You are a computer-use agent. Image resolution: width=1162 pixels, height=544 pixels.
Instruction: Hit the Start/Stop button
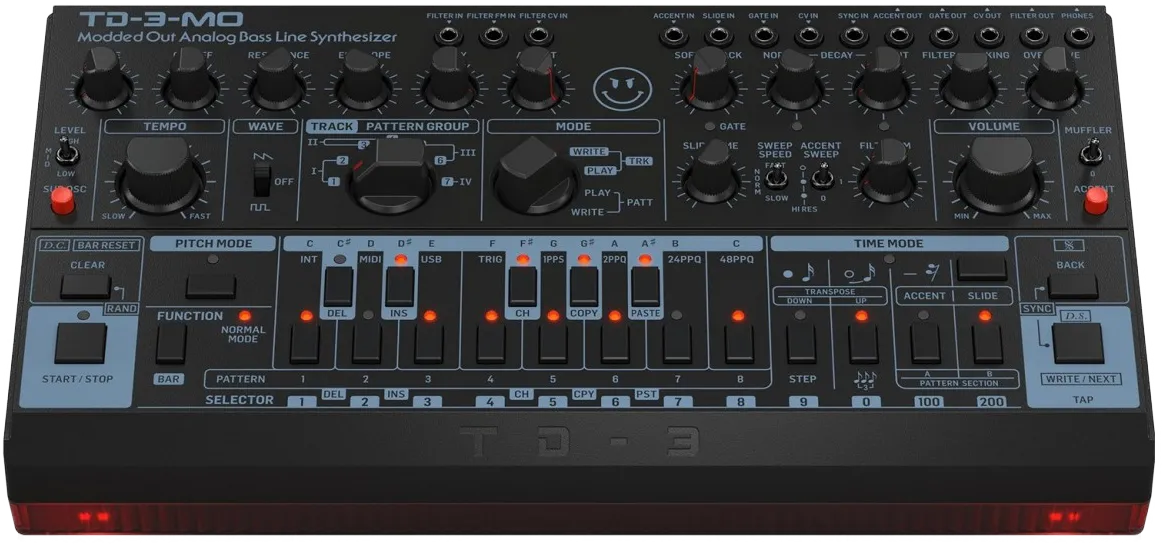pyautogui.click(x=80, y=343)
